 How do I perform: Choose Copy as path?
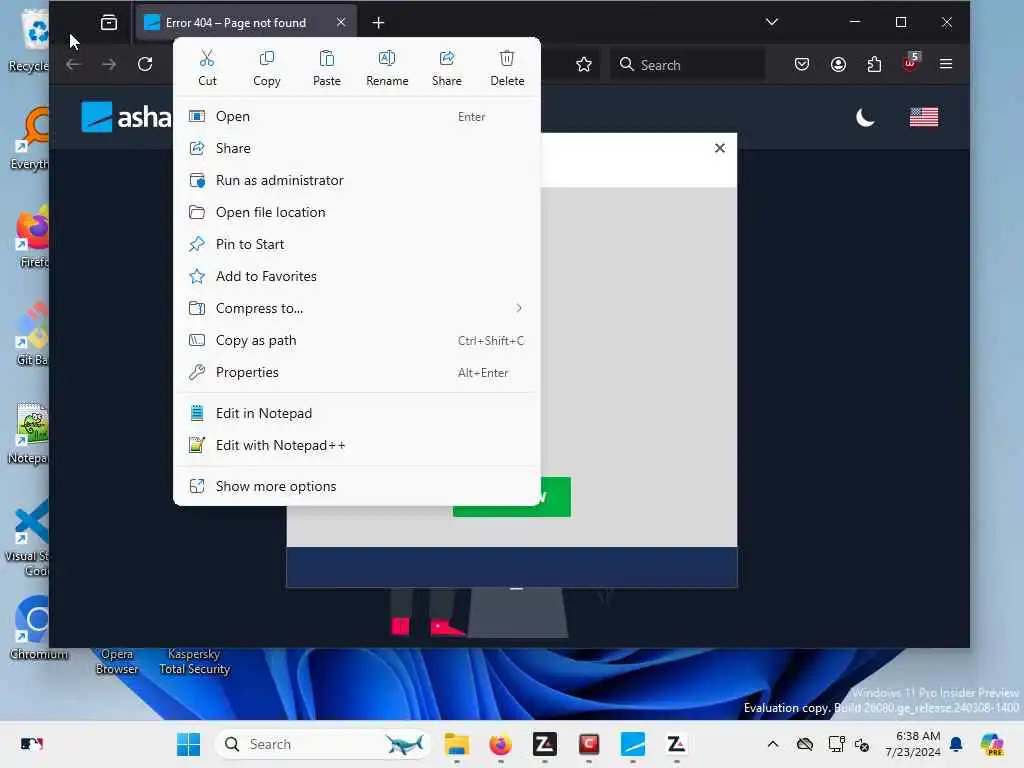tap(357, 340)
